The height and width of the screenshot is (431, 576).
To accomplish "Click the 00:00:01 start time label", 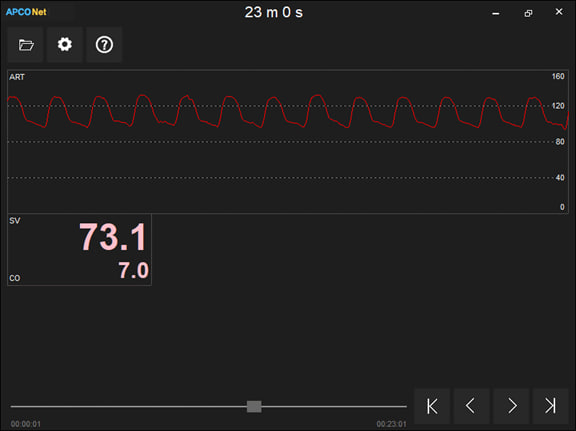I will pyautogui.click(x=26, y=424).
